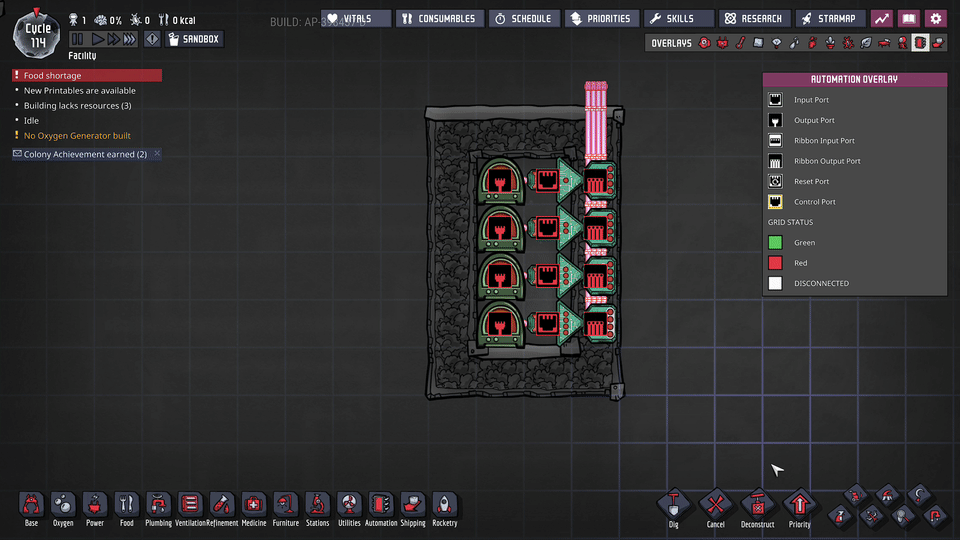Open the database codex book
The width and height of the screenshot is (960, 540).
point(909,18)
